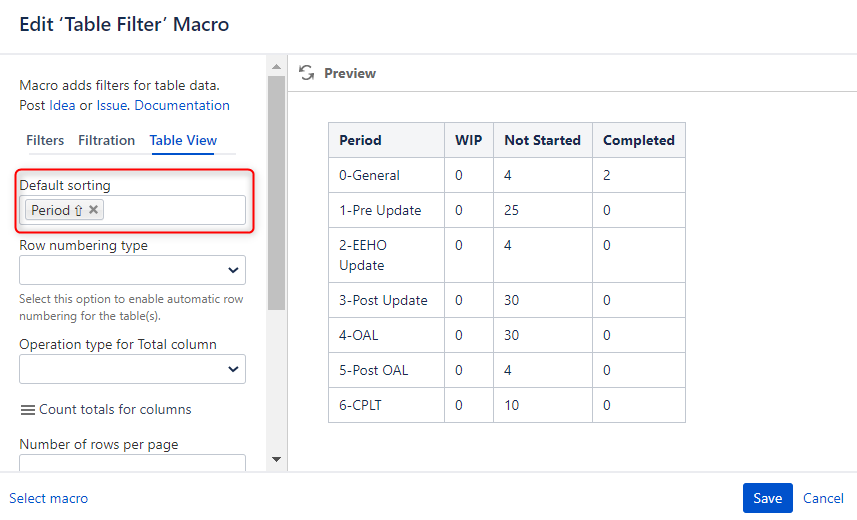The height and width of the screenshot is (520, 857).
Task: Follow the Issue link
Action: (111, 106)
